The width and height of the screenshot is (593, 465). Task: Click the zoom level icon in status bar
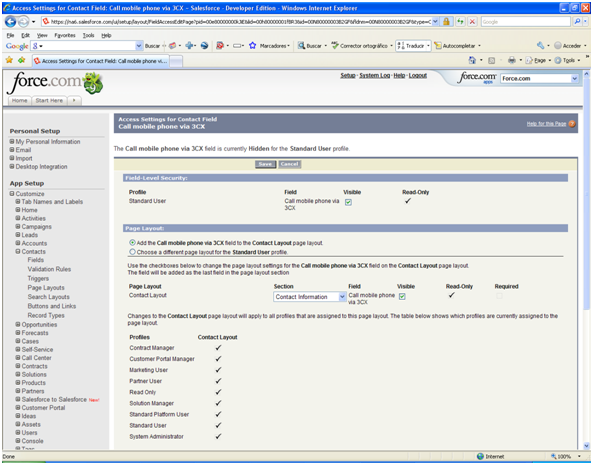coord(554,457)
